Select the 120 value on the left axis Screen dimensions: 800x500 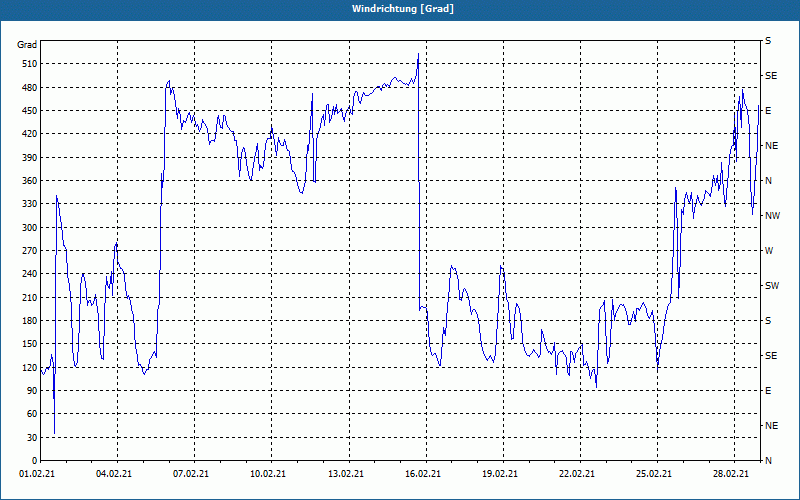coord(29,367)
